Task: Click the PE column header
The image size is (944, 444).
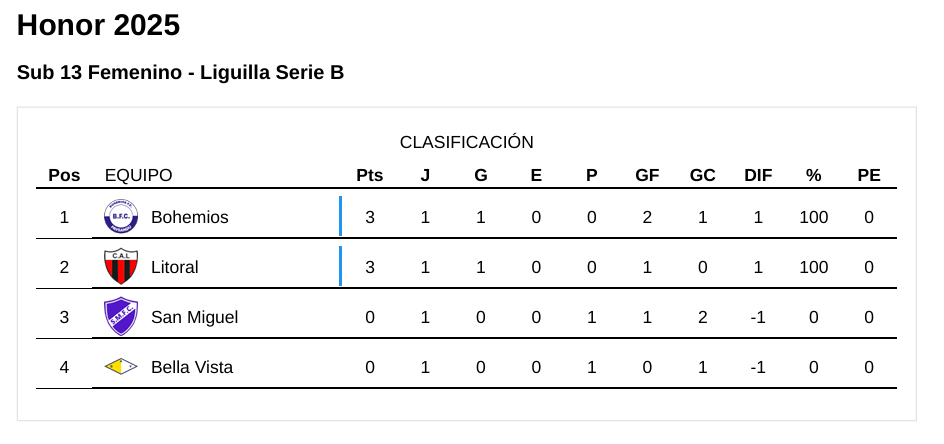Action: point(869,176)
